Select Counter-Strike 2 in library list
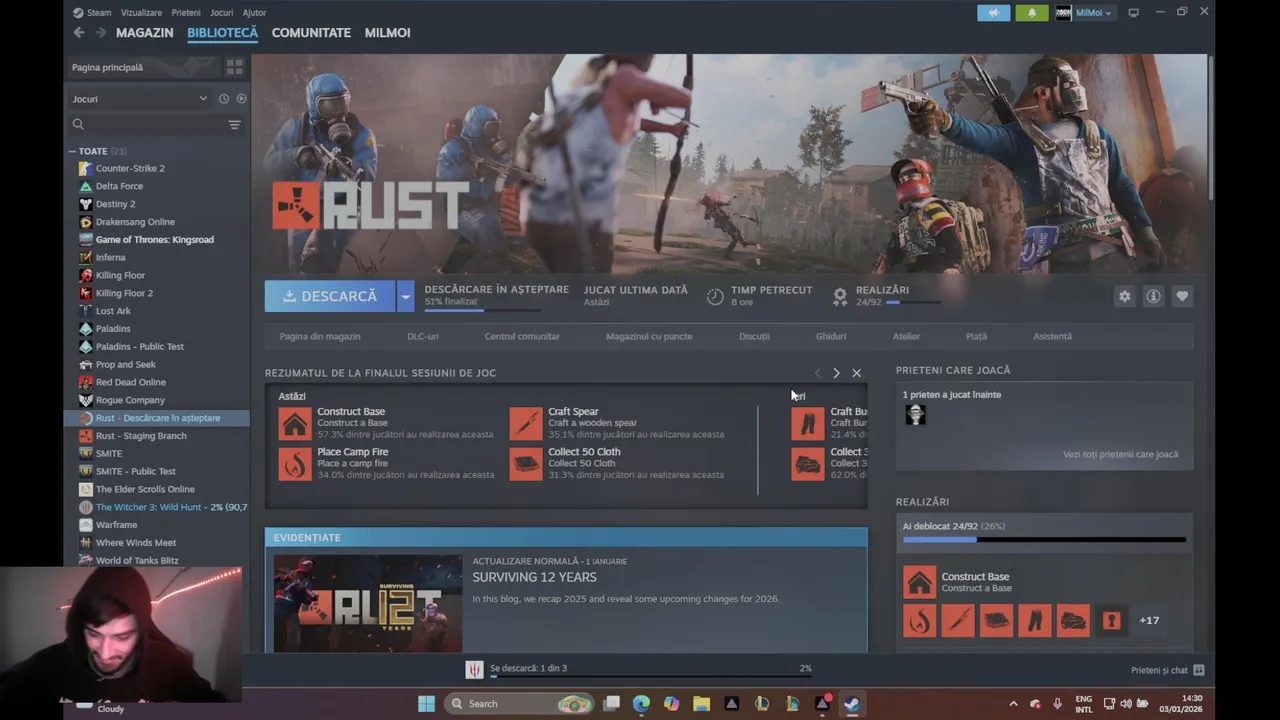 click(130, 168)
